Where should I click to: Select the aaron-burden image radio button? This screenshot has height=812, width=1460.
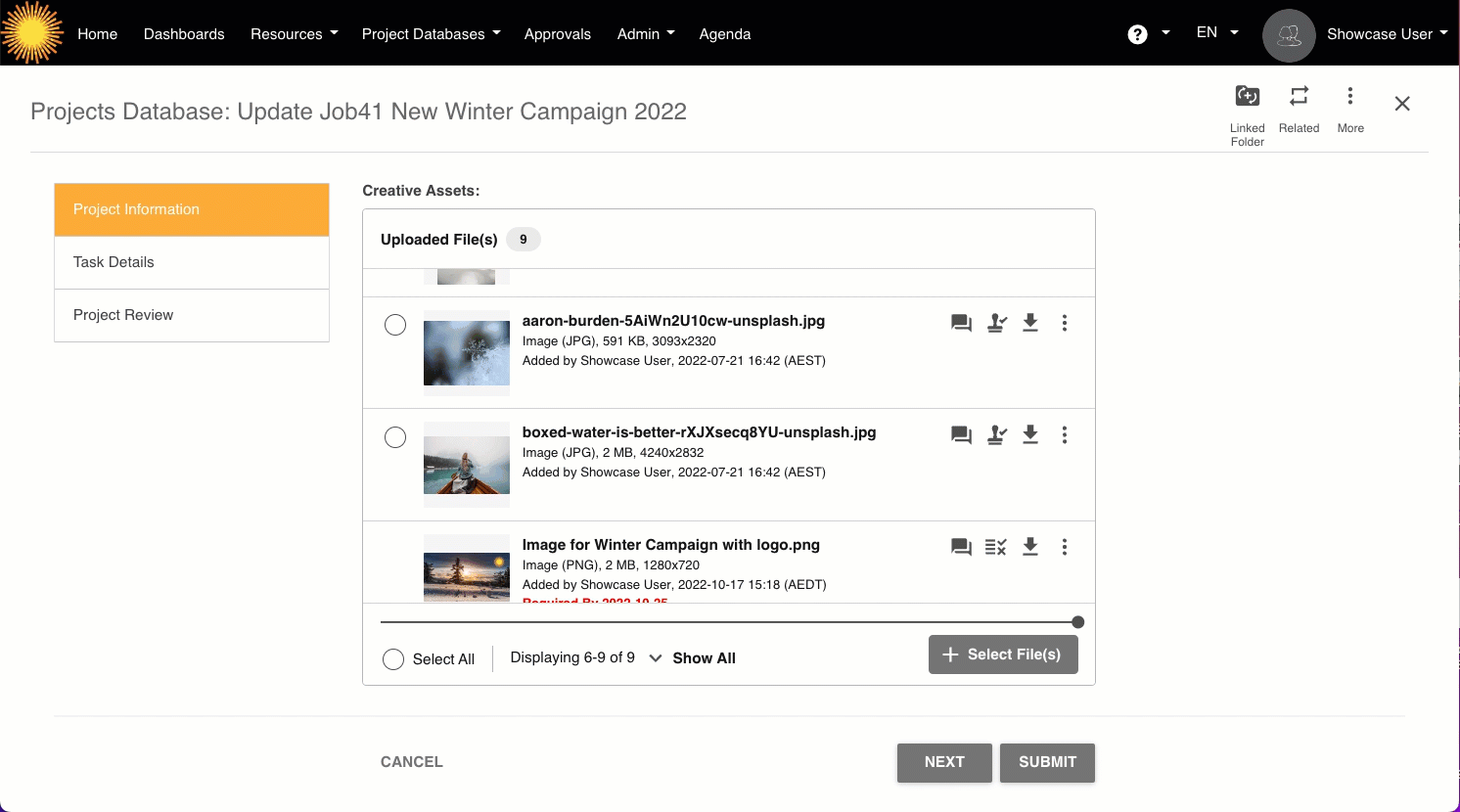pyautogui.click(x=395, y=325)
